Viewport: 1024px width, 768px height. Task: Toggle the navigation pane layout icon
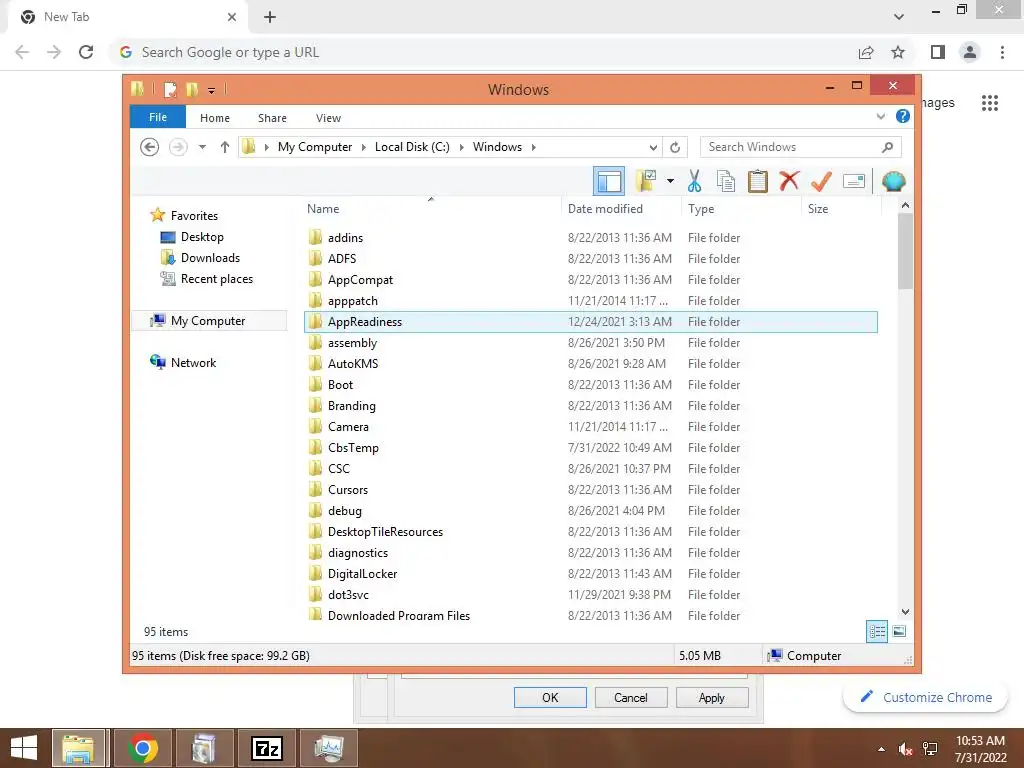[x=609, y=182]
